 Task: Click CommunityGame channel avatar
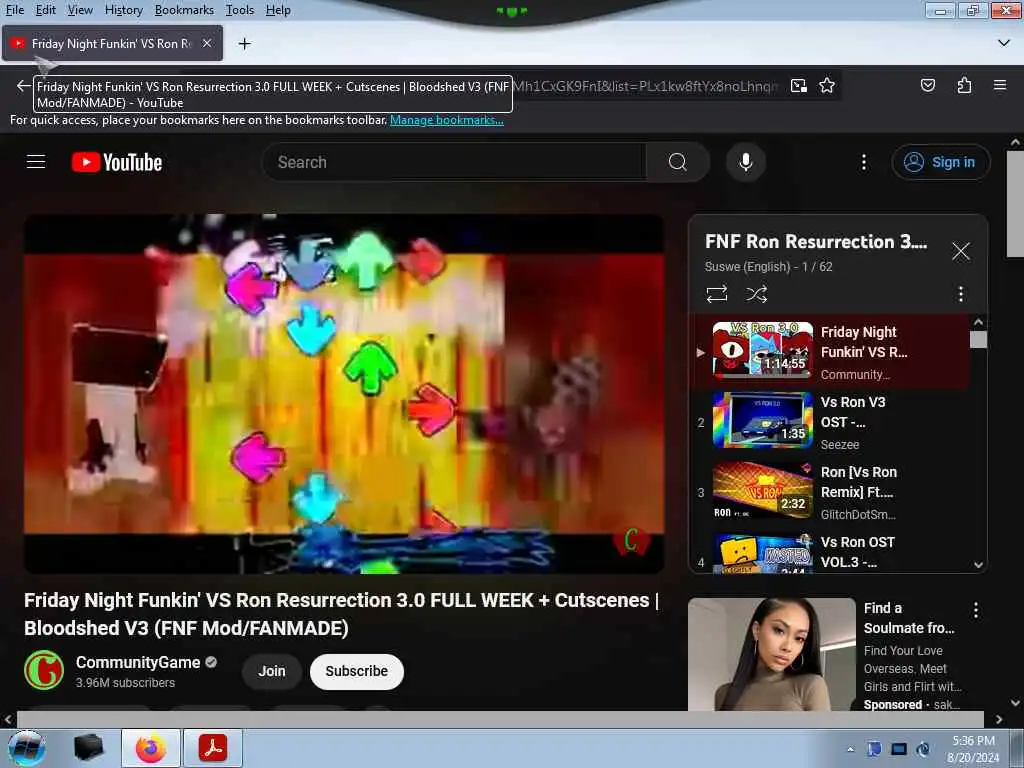pos(44,670)
